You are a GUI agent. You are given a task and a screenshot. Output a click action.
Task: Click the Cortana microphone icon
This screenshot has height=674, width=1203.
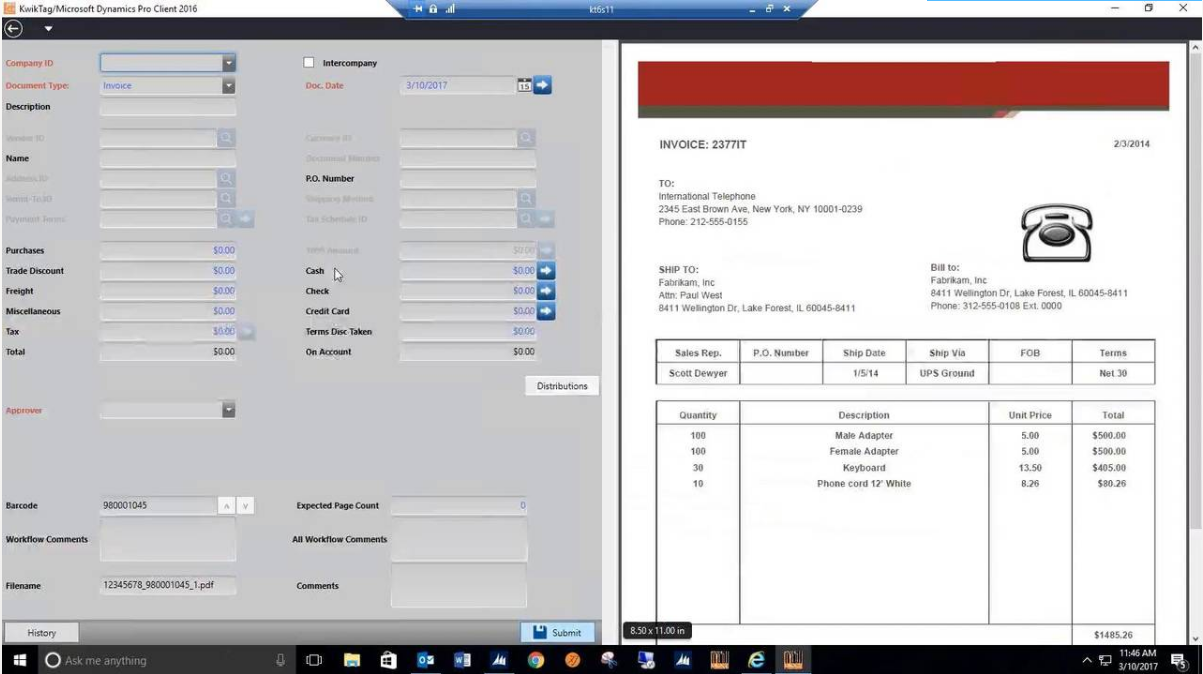point(283,660)
